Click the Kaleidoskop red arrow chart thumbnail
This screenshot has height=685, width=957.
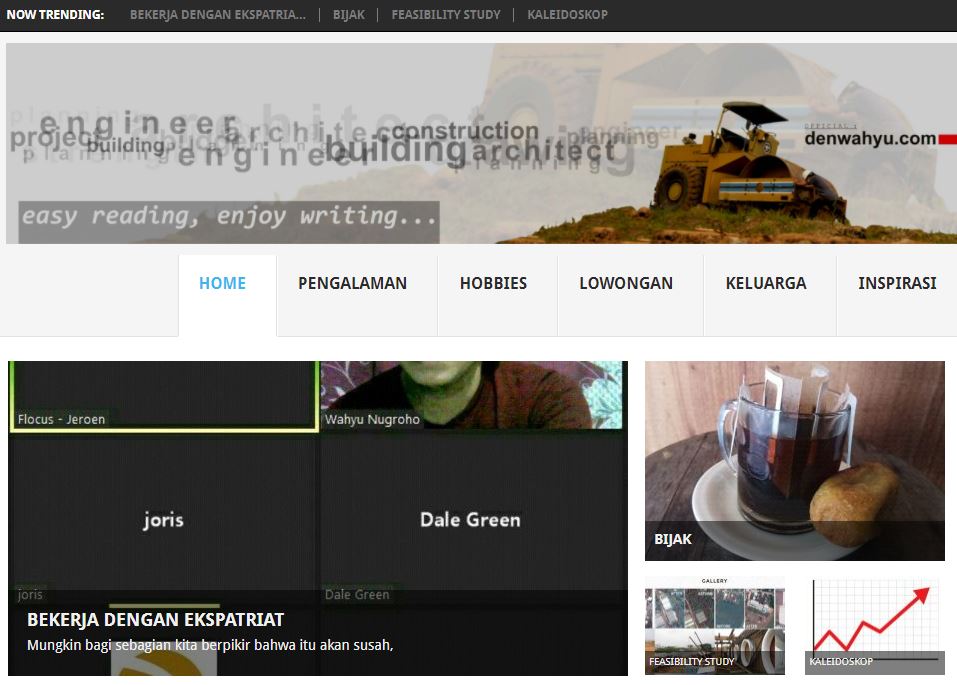(x=874, y=620)
